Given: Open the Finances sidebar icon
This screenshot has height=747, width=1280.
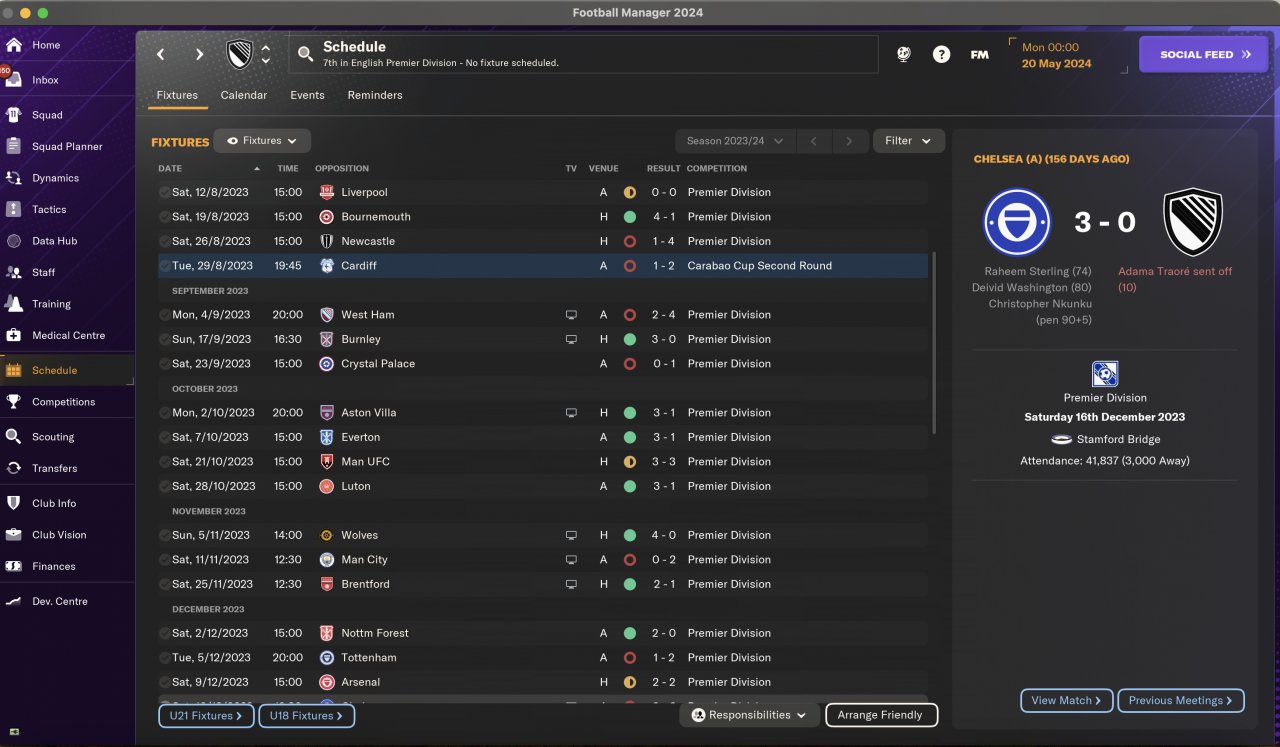Looking at the screenshot, I should [x=14, y=566].
